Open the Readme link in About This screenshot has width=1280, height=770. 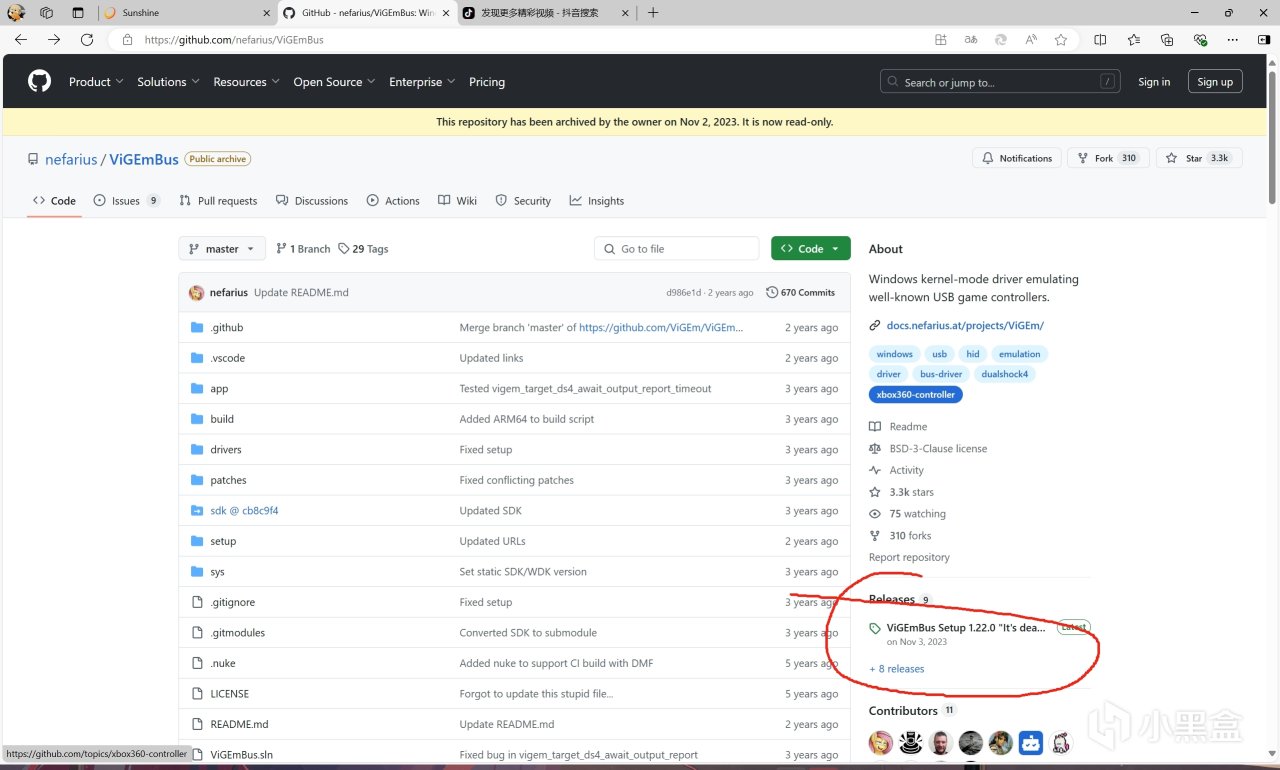[x=908, y=427]
